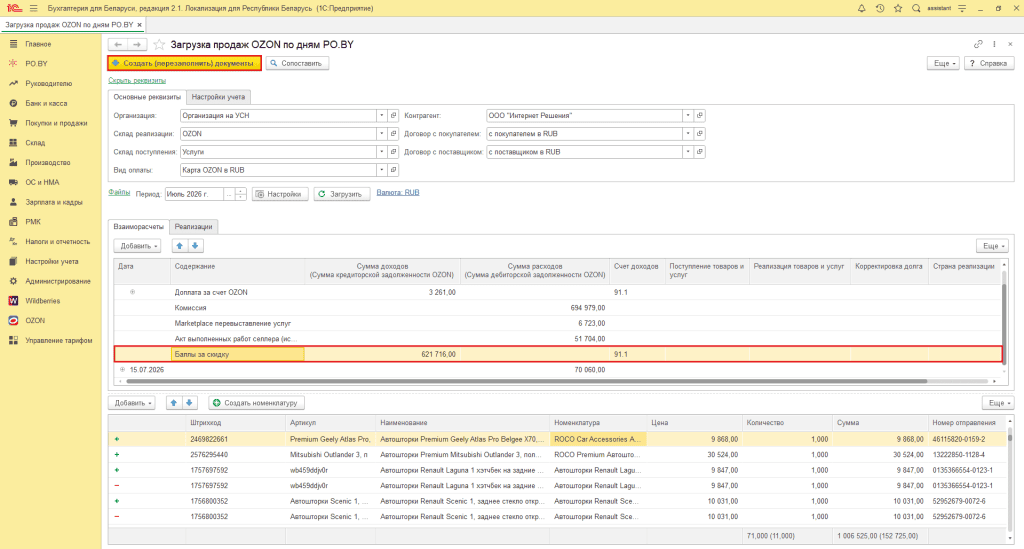The height and width of the screenshot is (549, 1024).
Task: Open Добавить dropdown above settlements table
Action: pyautogui.click(x=137, y=246)
